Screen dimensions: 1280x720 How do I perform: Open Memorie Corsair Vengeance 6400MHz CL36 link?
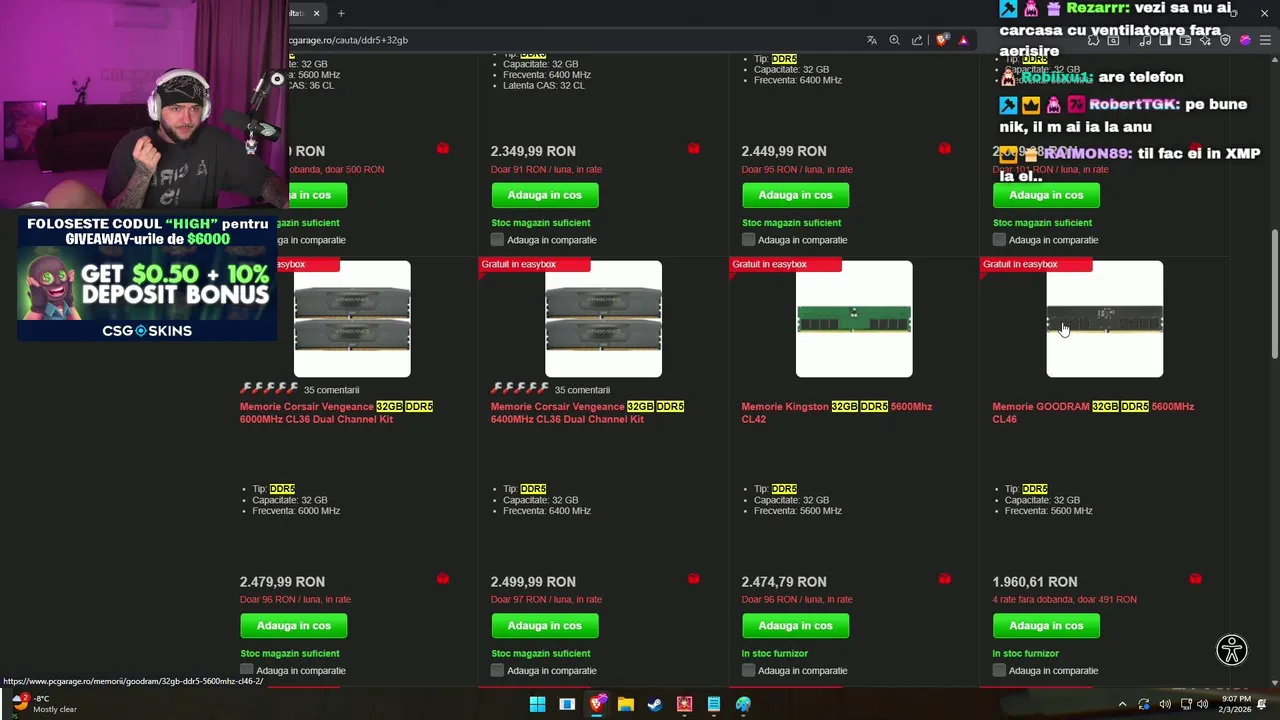pos(587,413)
